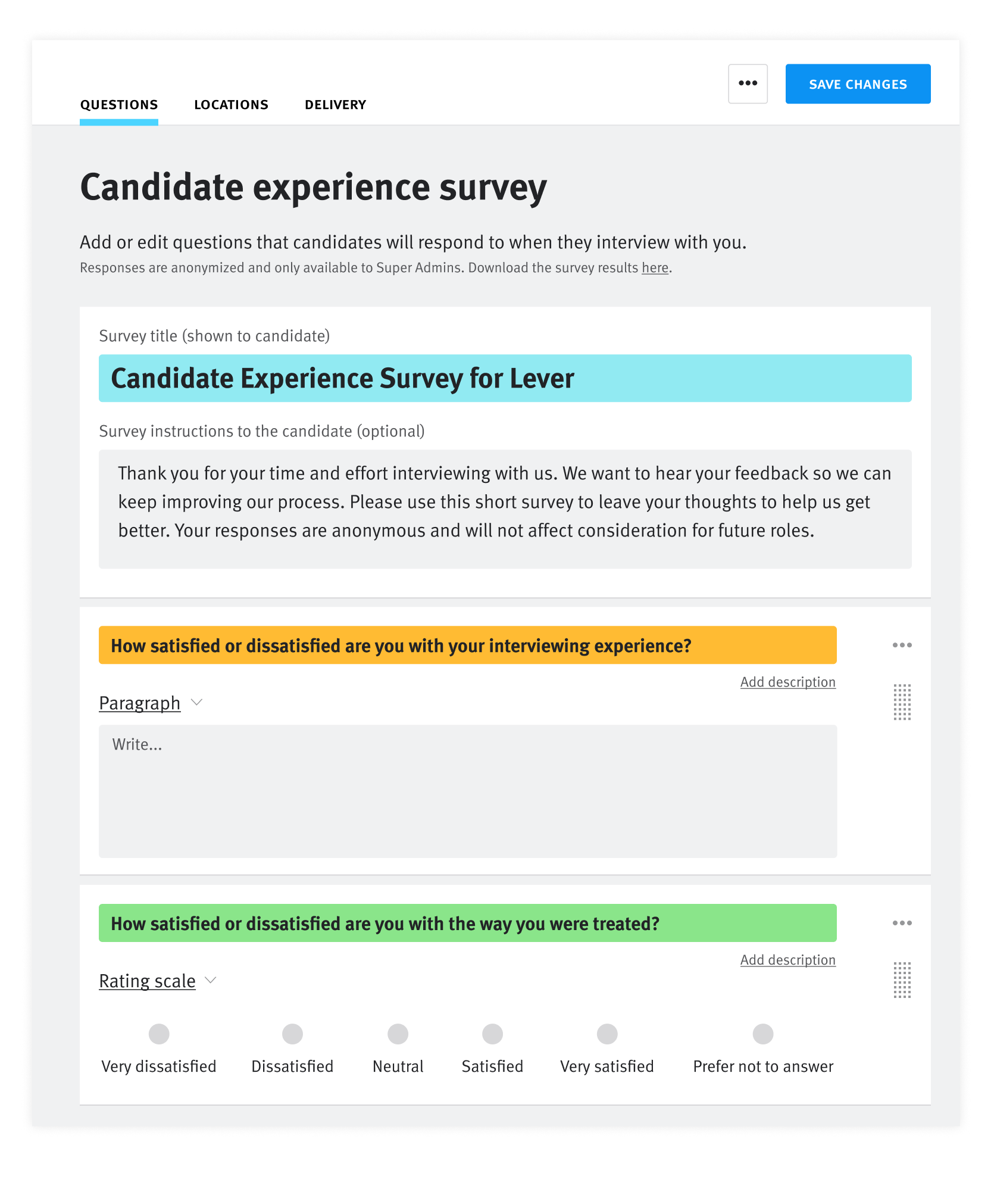
Task: Select the Very dissatisfied radio button
Action: coord(159,1034)
